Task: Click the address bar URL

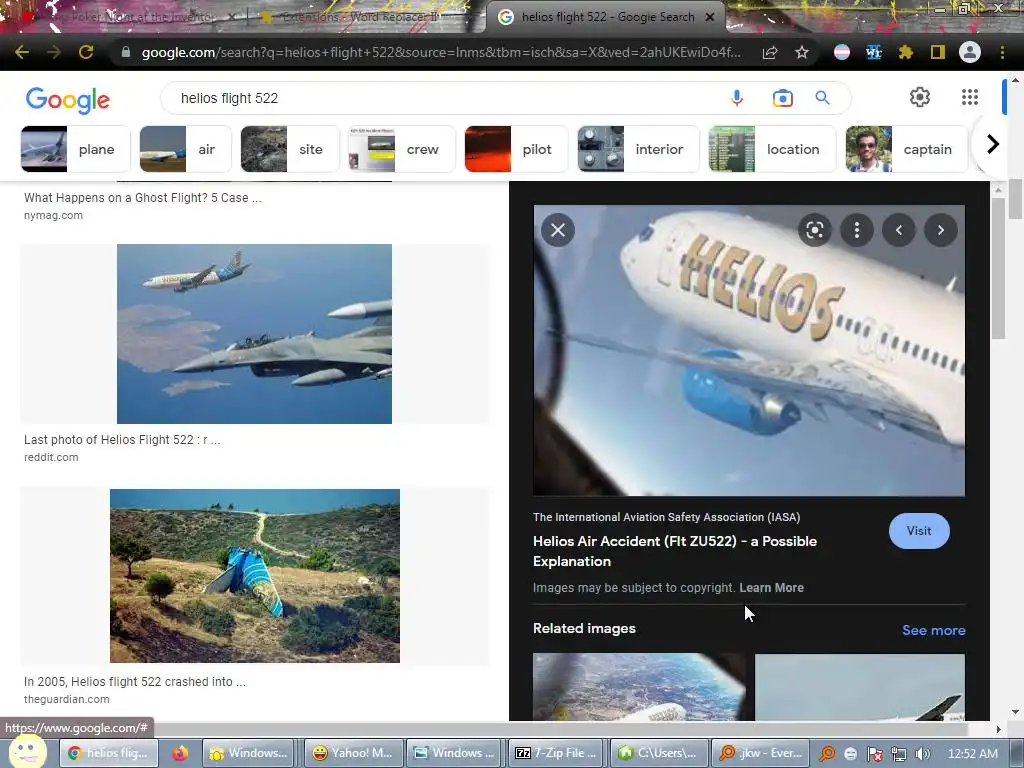Action: tap(441, 52)
